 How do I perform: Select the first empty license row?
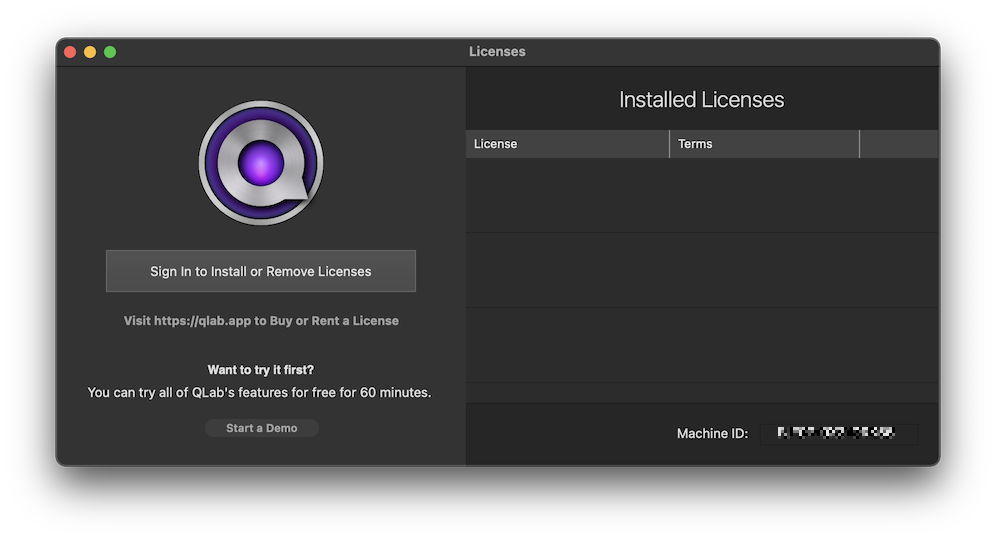[701, 195]
